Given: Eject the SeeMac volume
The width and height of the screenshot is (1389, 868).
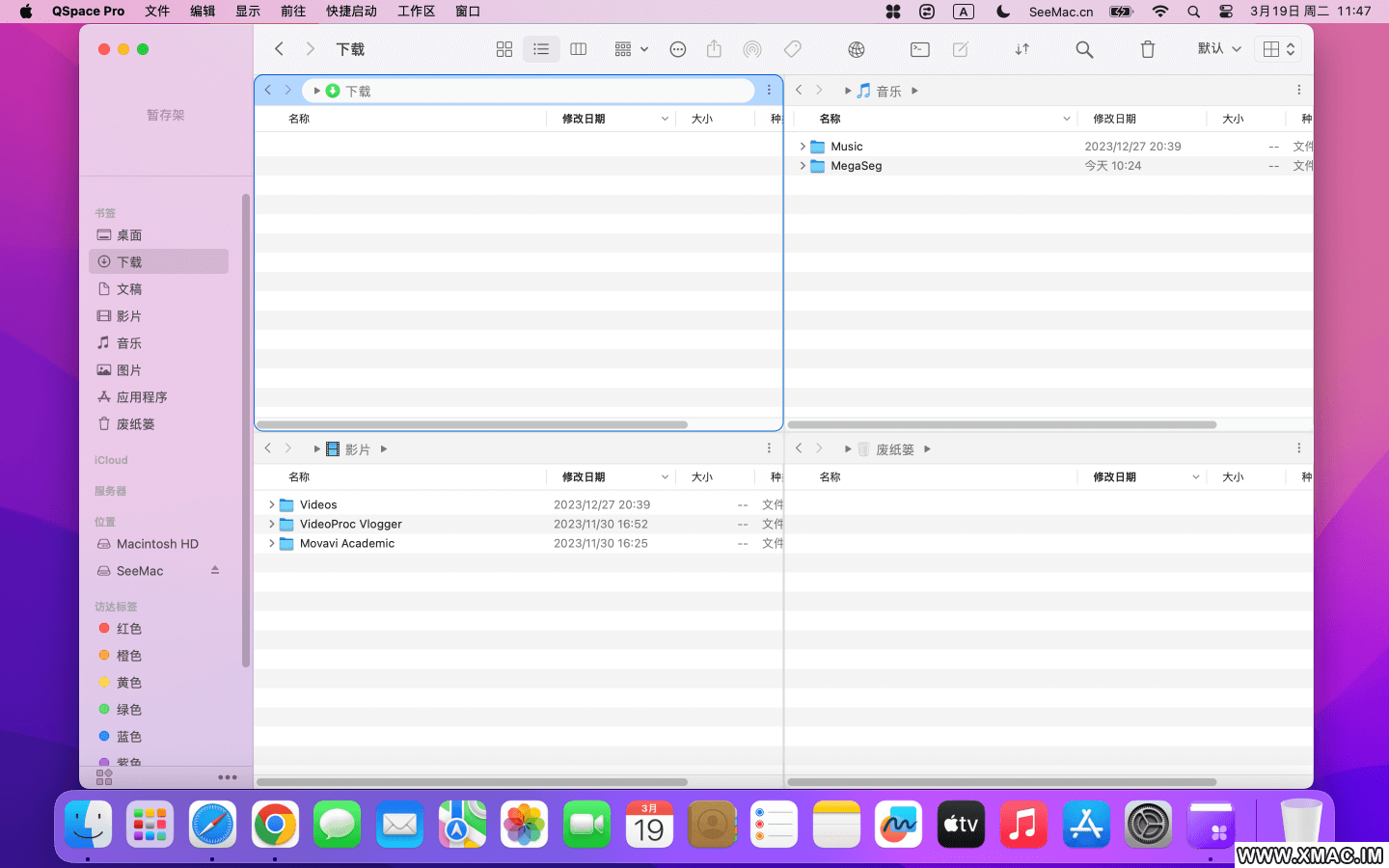Looking at the screenshot, I should point(215,571).
